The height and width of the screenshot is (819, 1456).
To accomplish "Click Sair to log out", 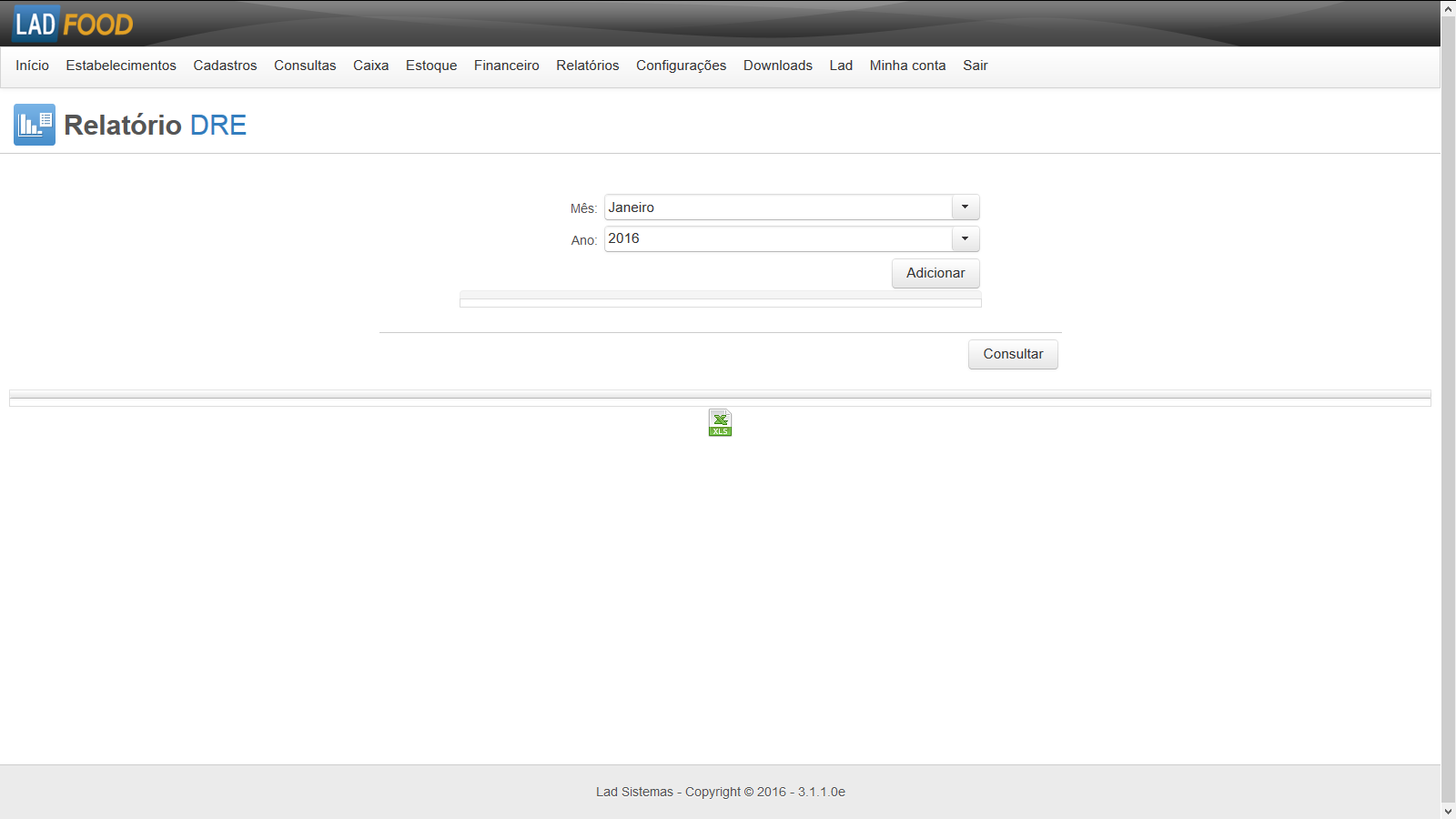I will 976,66.
